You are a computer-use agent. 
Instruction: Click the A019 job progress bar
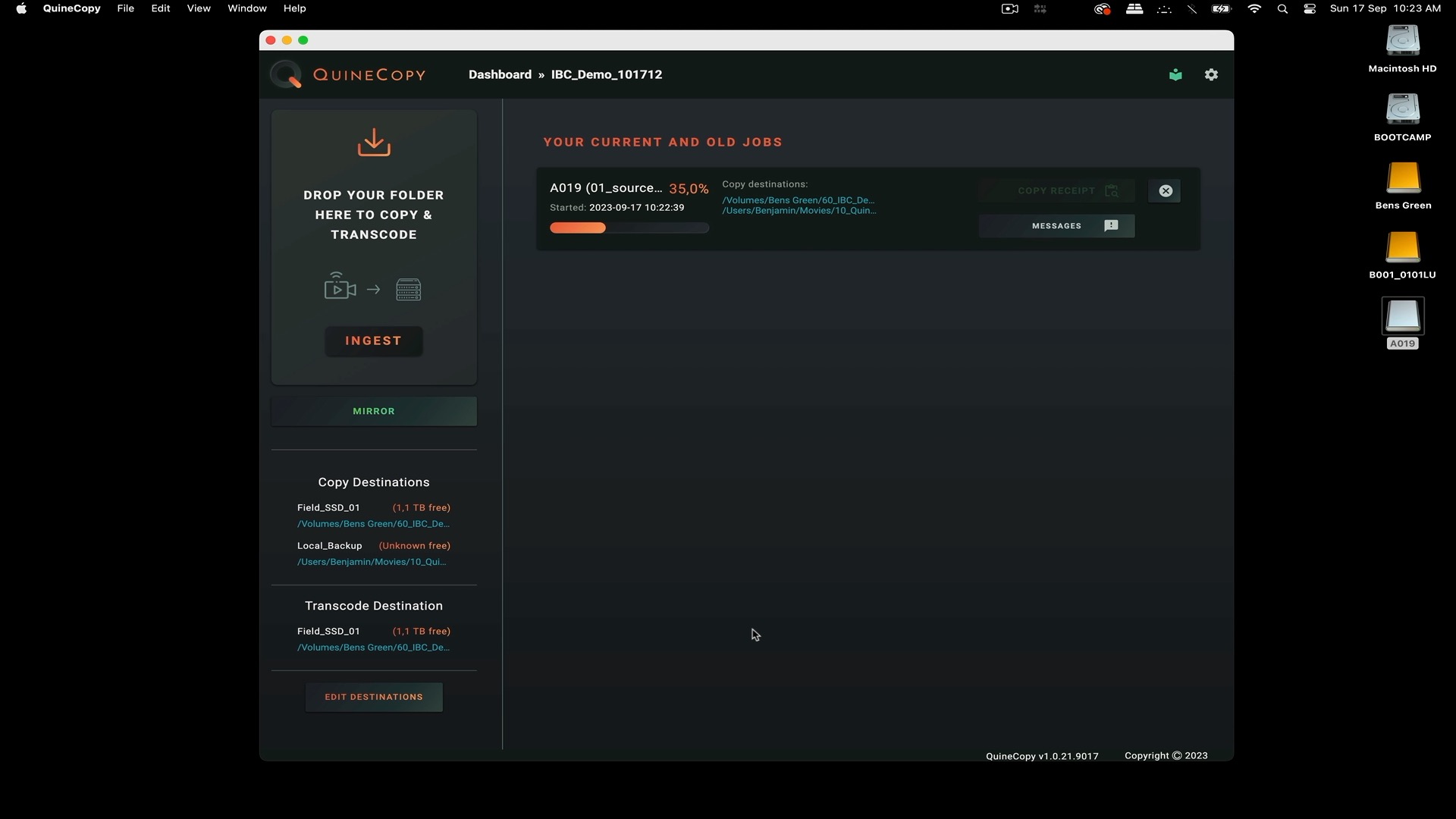click(x=629, y=227)
